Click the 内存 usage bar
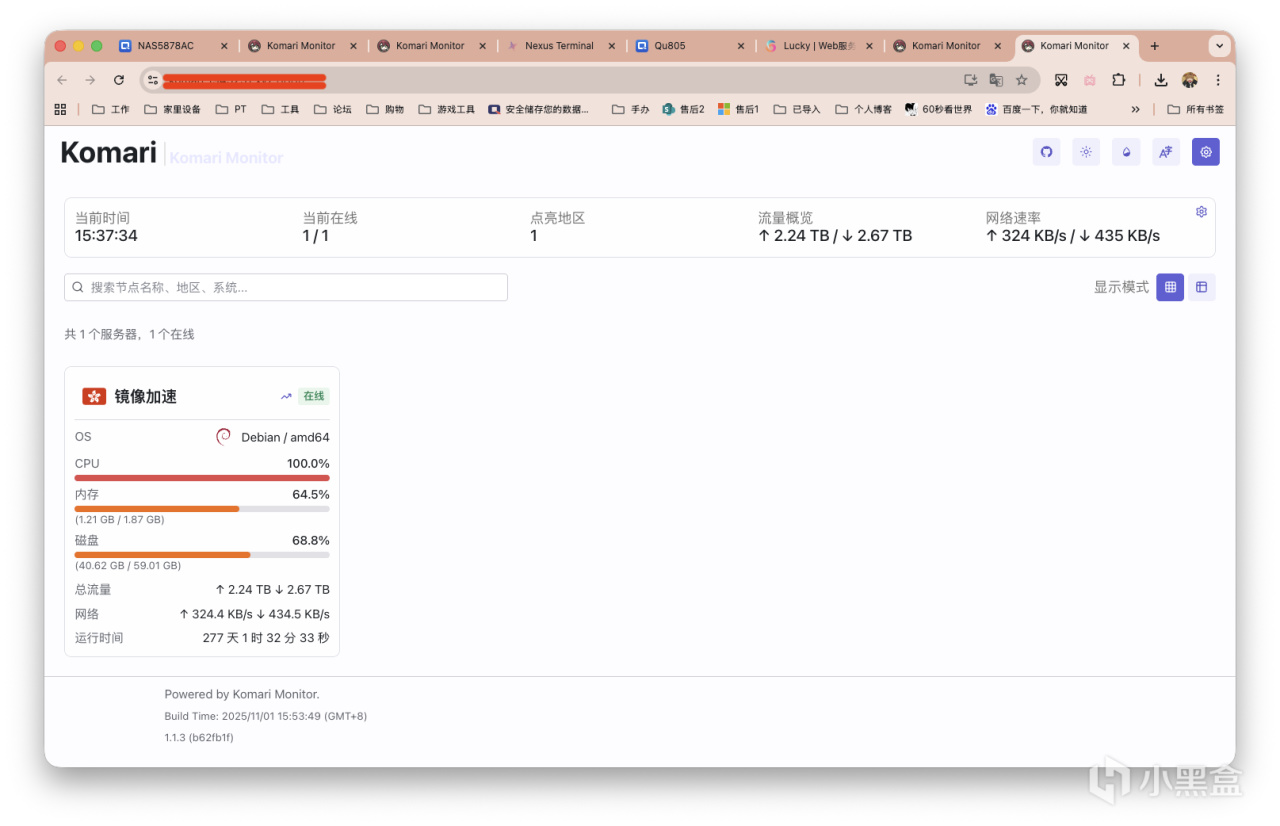Viewport: 1280px width, 826px height. 202,509
